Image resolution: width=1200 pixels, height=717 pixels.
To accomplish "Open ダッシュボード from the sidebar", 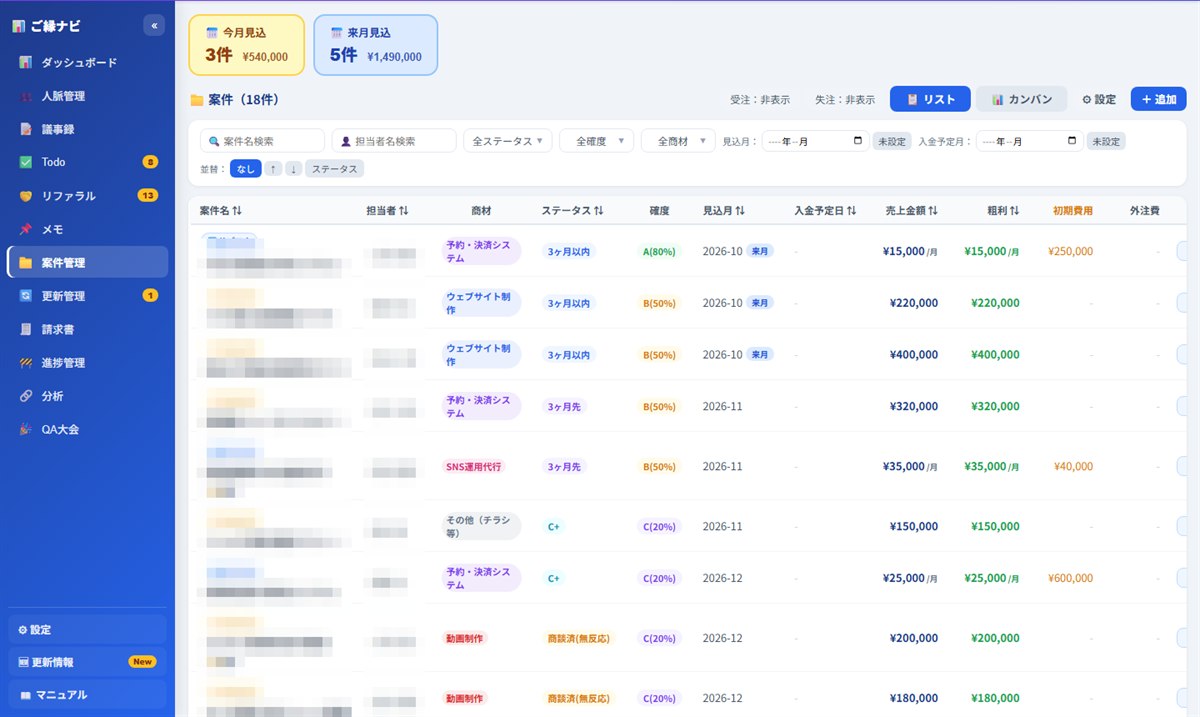I will pos(87,62).
